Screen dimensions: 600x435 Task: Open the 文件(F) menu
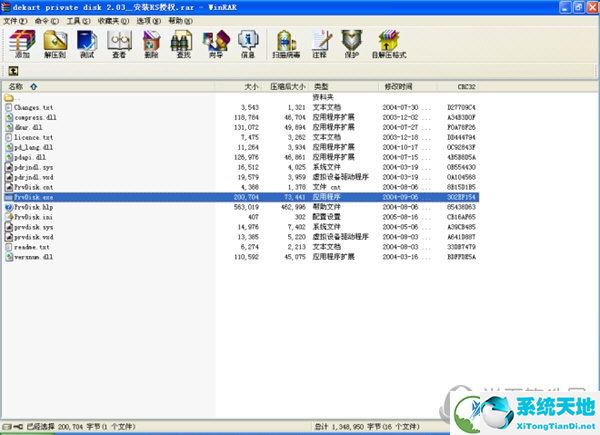click(x=15, y=21)
